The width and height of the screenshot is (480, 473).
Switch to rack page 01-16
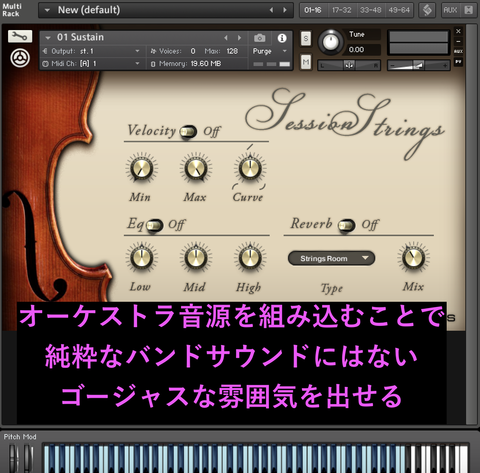point(313,10)
